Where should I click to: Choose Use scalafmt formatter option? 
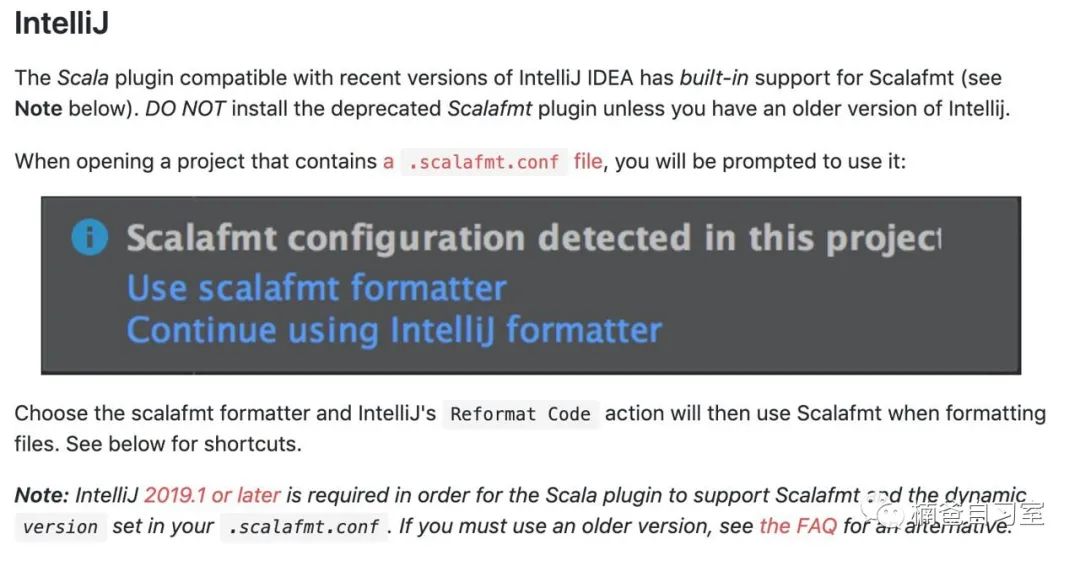(x=317, y=288)
